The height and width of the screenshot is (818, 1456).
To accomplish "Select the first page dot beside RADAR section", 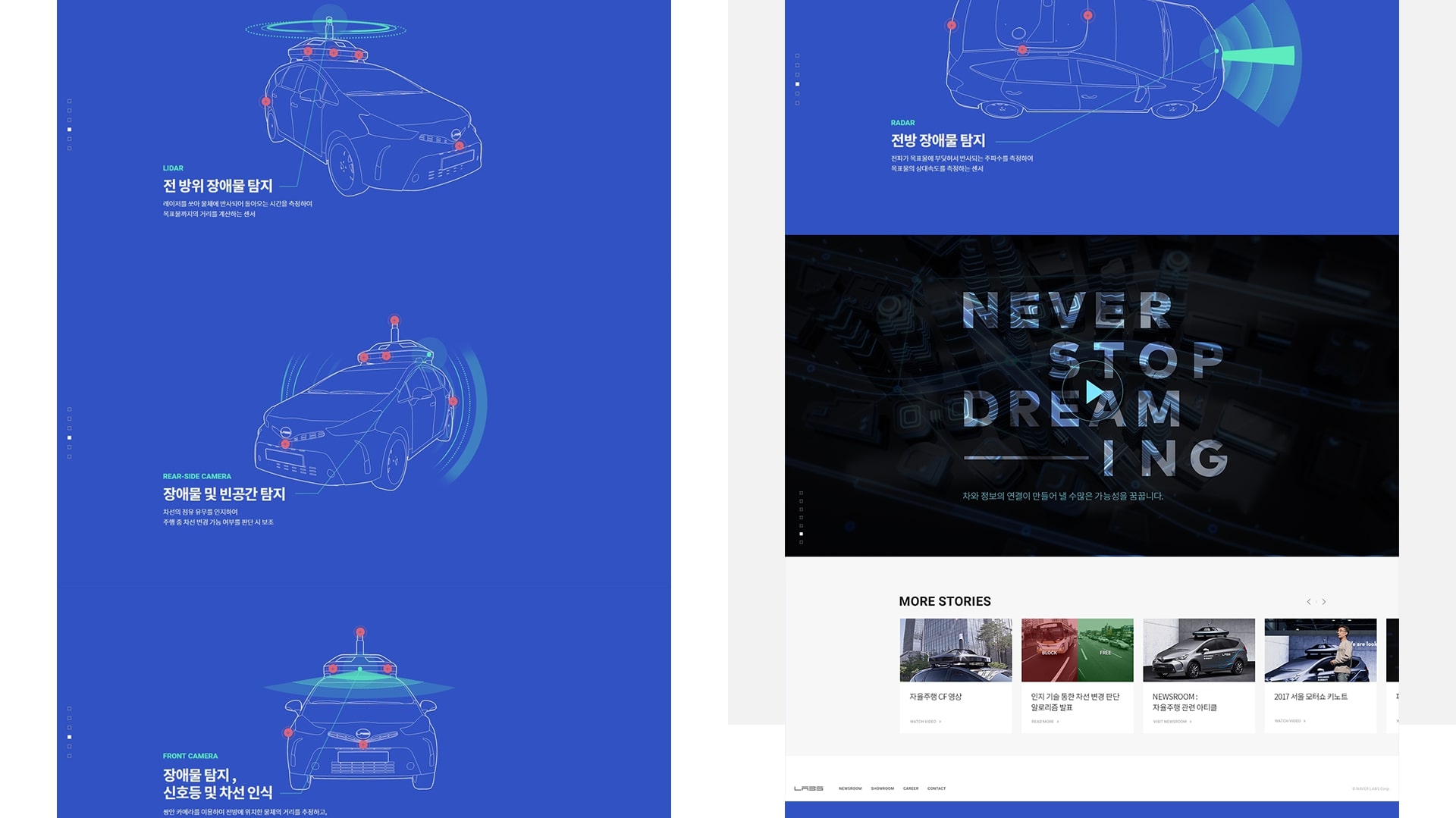I will click(797, 55).
